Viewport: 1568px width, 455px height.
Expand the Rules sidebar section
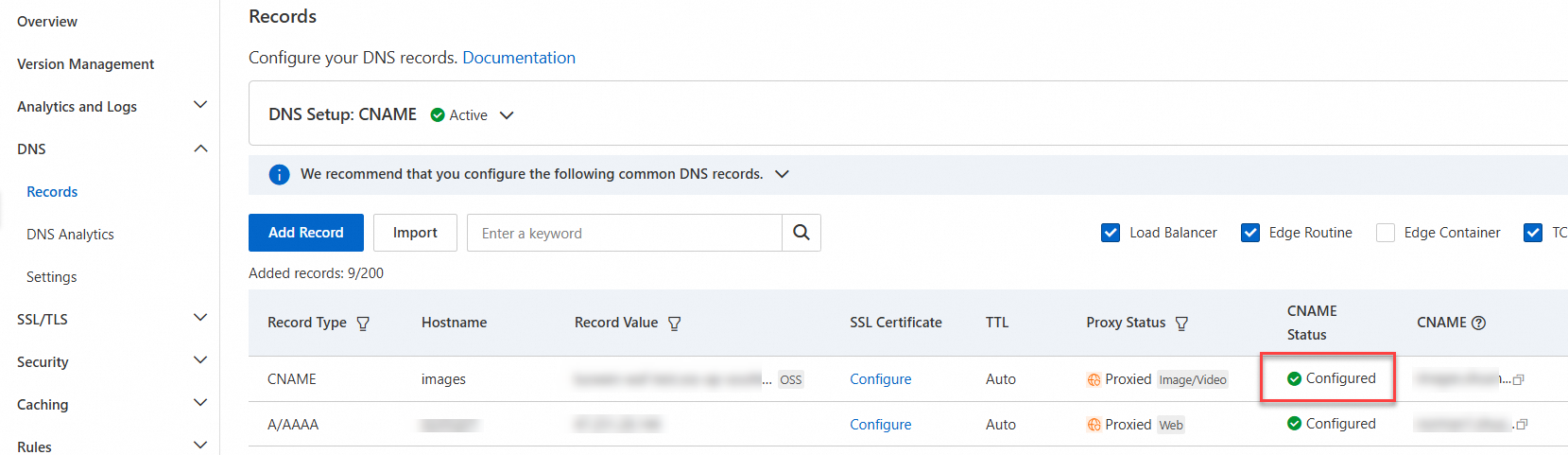tap(200, 445)
